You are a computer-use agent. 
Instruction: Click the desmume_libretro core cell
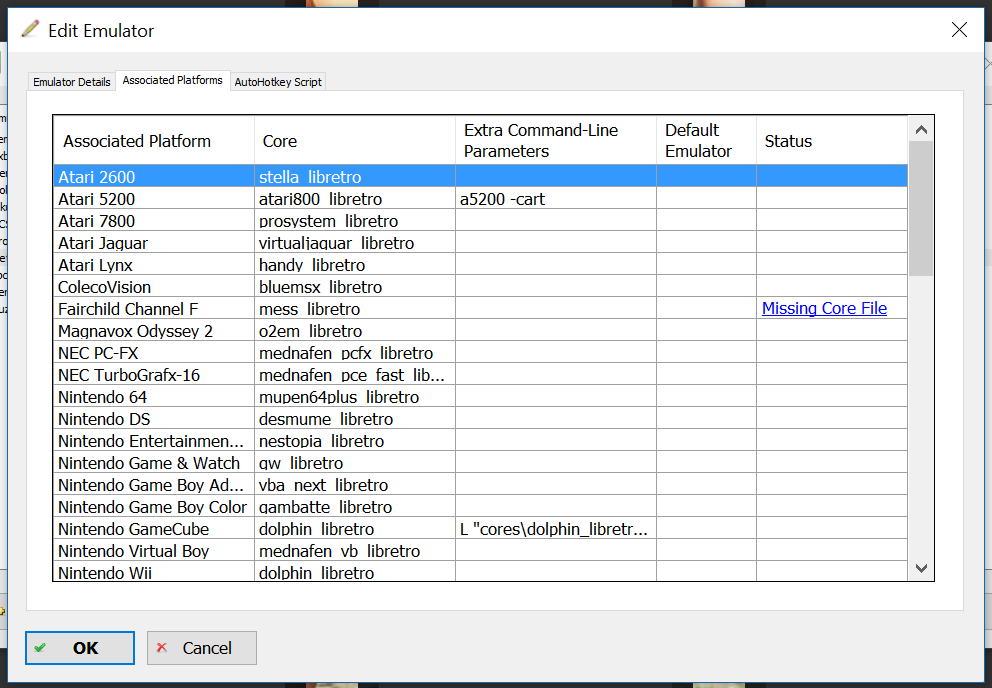[x=355, y=418]
